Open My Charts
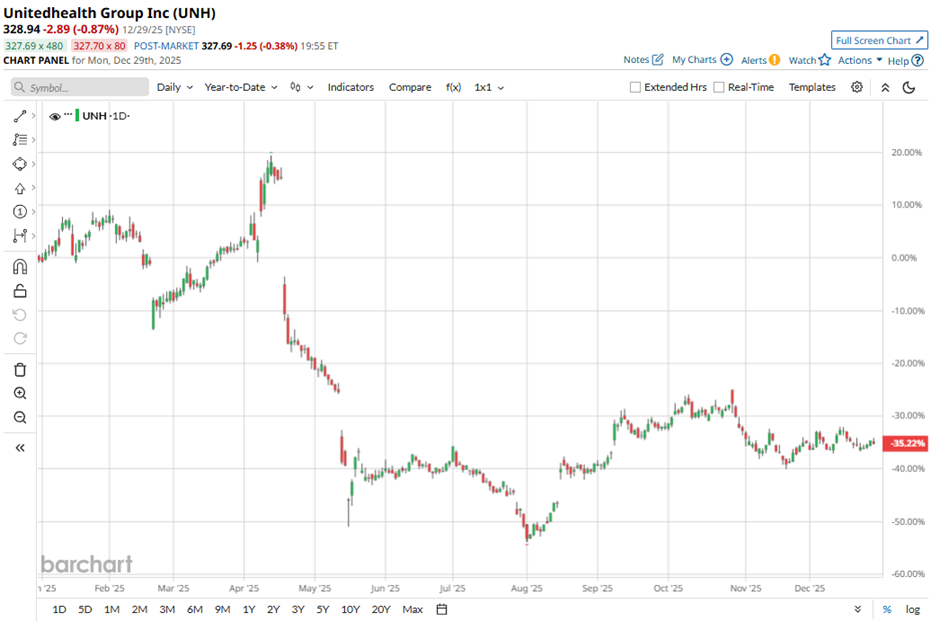Viewport: 940px width, 631px height. (702, 59)
